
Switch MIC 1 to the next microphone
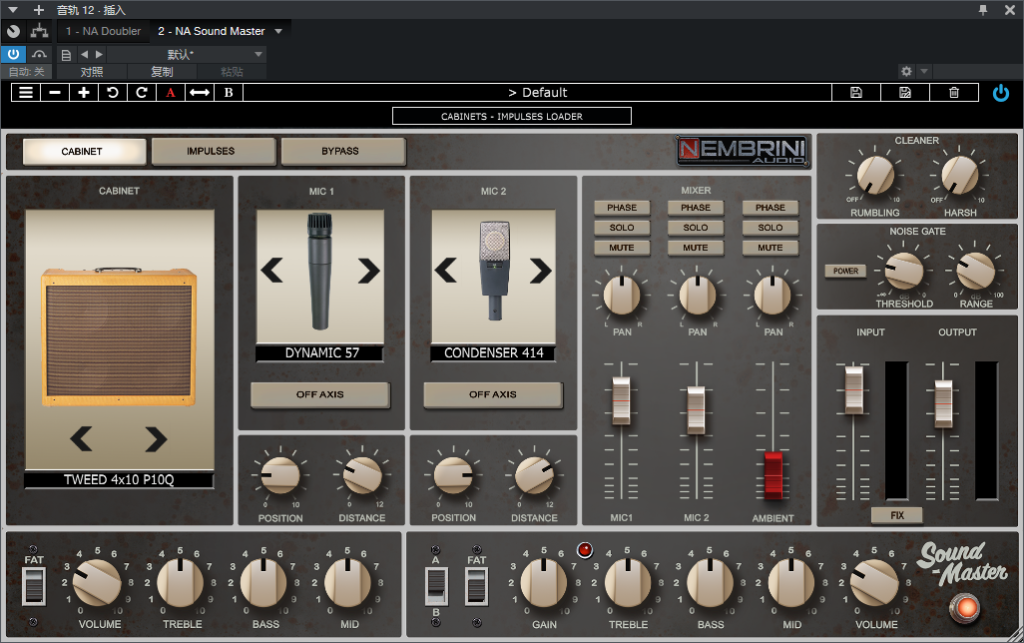tap(368, 270)
